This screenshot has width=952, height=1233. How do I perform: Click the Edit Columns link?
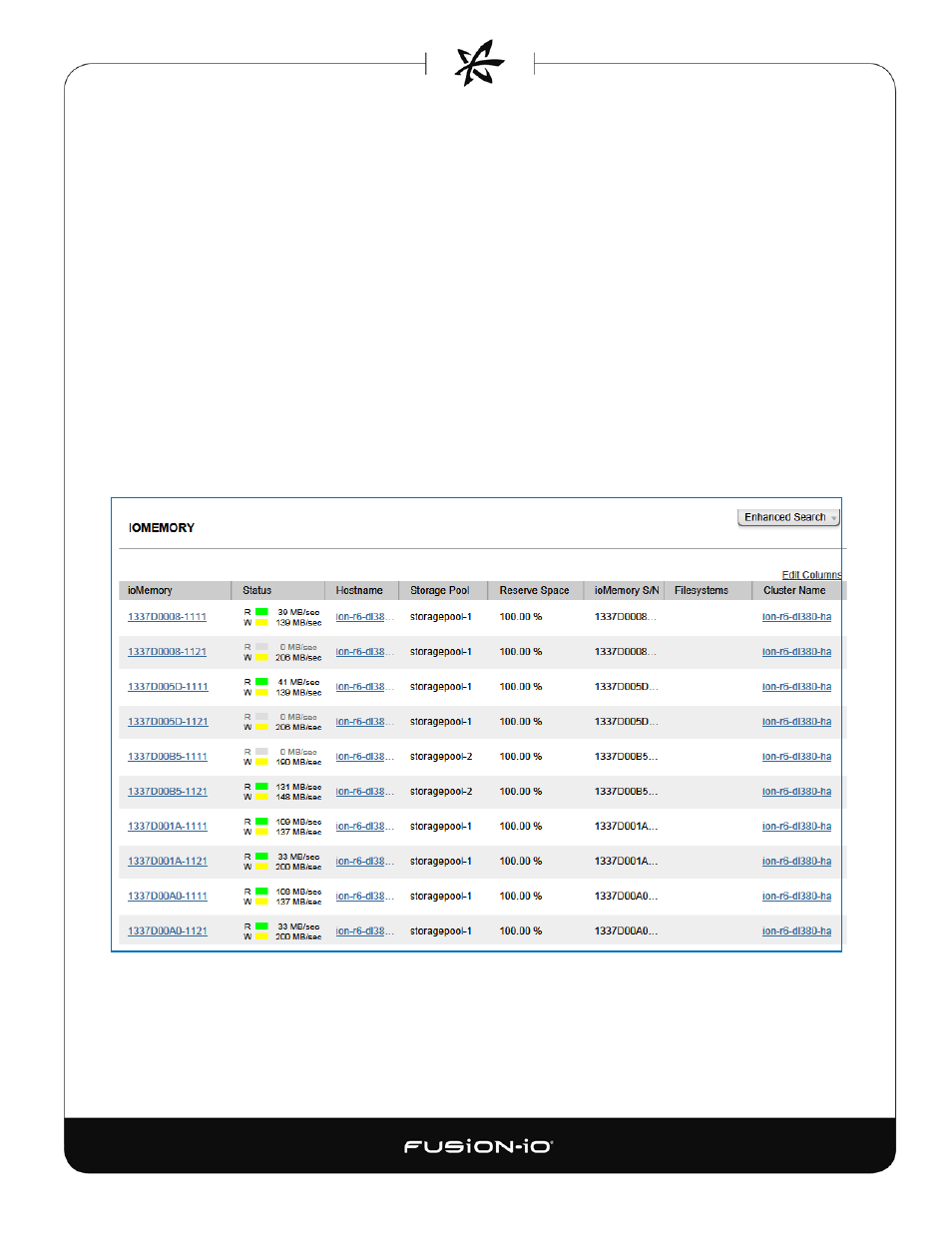point(811,575)
